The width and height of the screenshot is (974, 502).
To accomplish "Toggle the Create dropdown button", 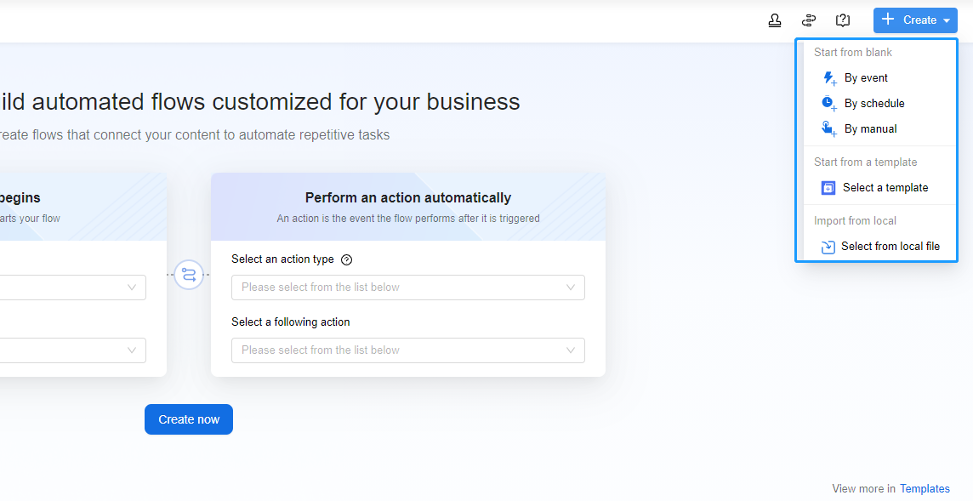I will (x=914, y=20).
